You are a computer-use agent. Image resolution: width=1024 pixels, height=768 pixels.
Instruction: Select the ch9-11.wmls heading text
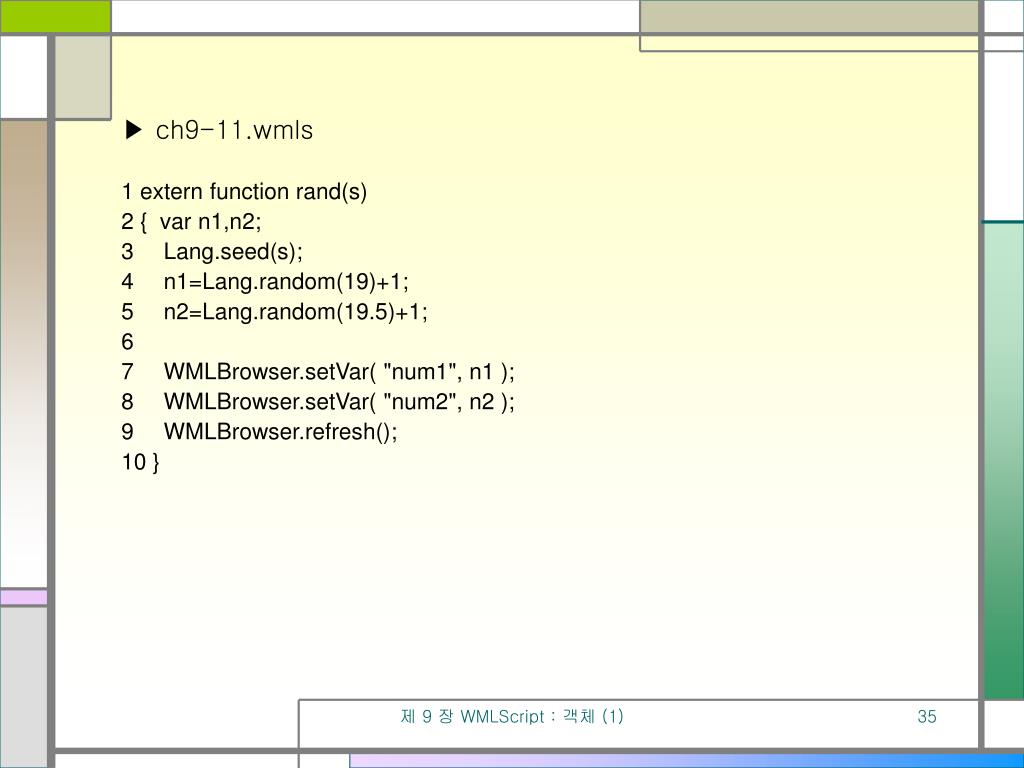click(234, 131)
